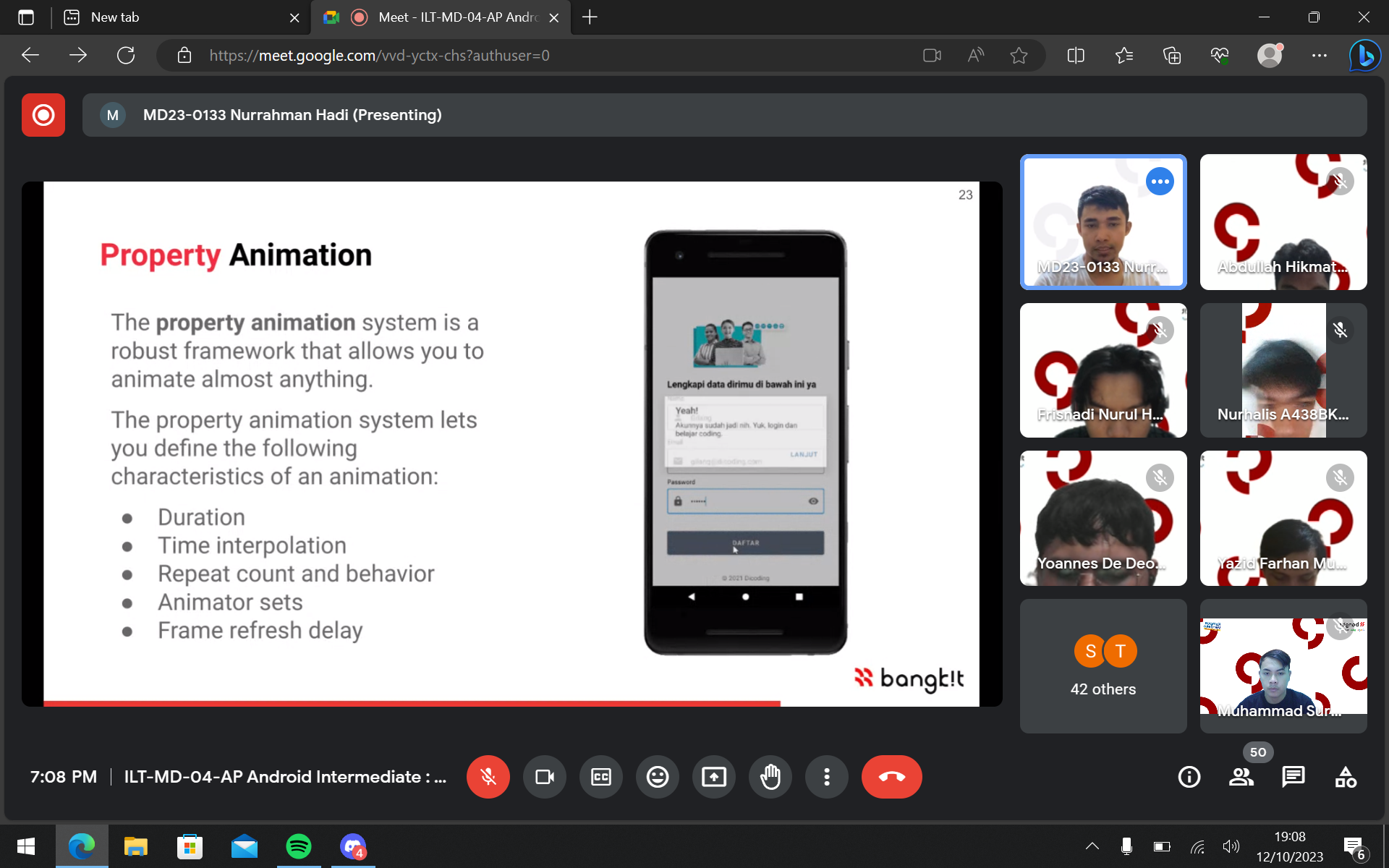Open Meet's more options menu
Image resolution: width=1389 pixels, height=868 pixels.
(x=826, y=777)
